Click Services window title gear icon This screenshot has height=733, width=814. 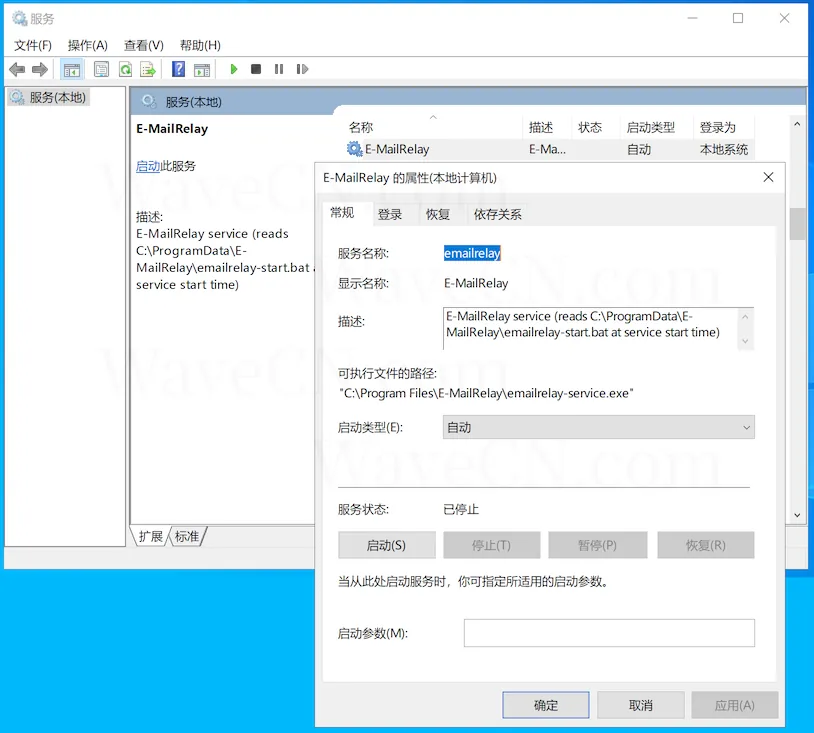click(20, 19)
